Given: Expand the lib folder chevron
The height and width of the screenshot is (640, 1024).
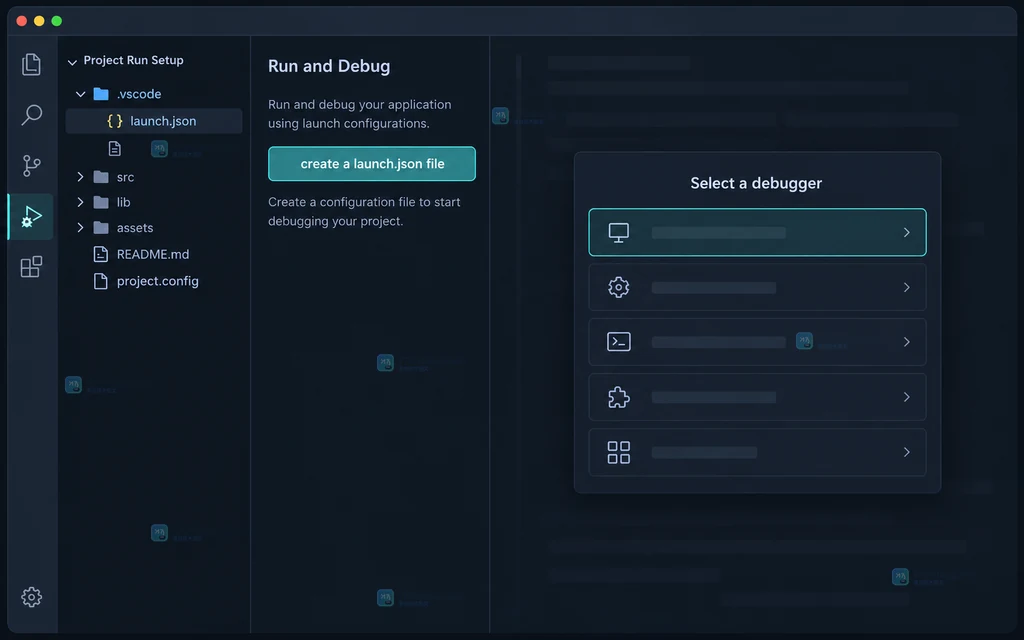Looking at the screenshot, I should [x=80, y=202].
